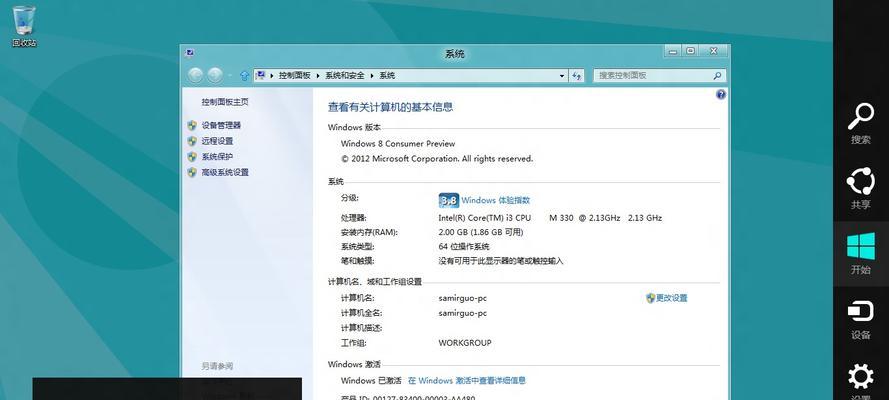Click the Windows 已激活 status text
Screen dimensions: 889x400
[x=371, y=381]
